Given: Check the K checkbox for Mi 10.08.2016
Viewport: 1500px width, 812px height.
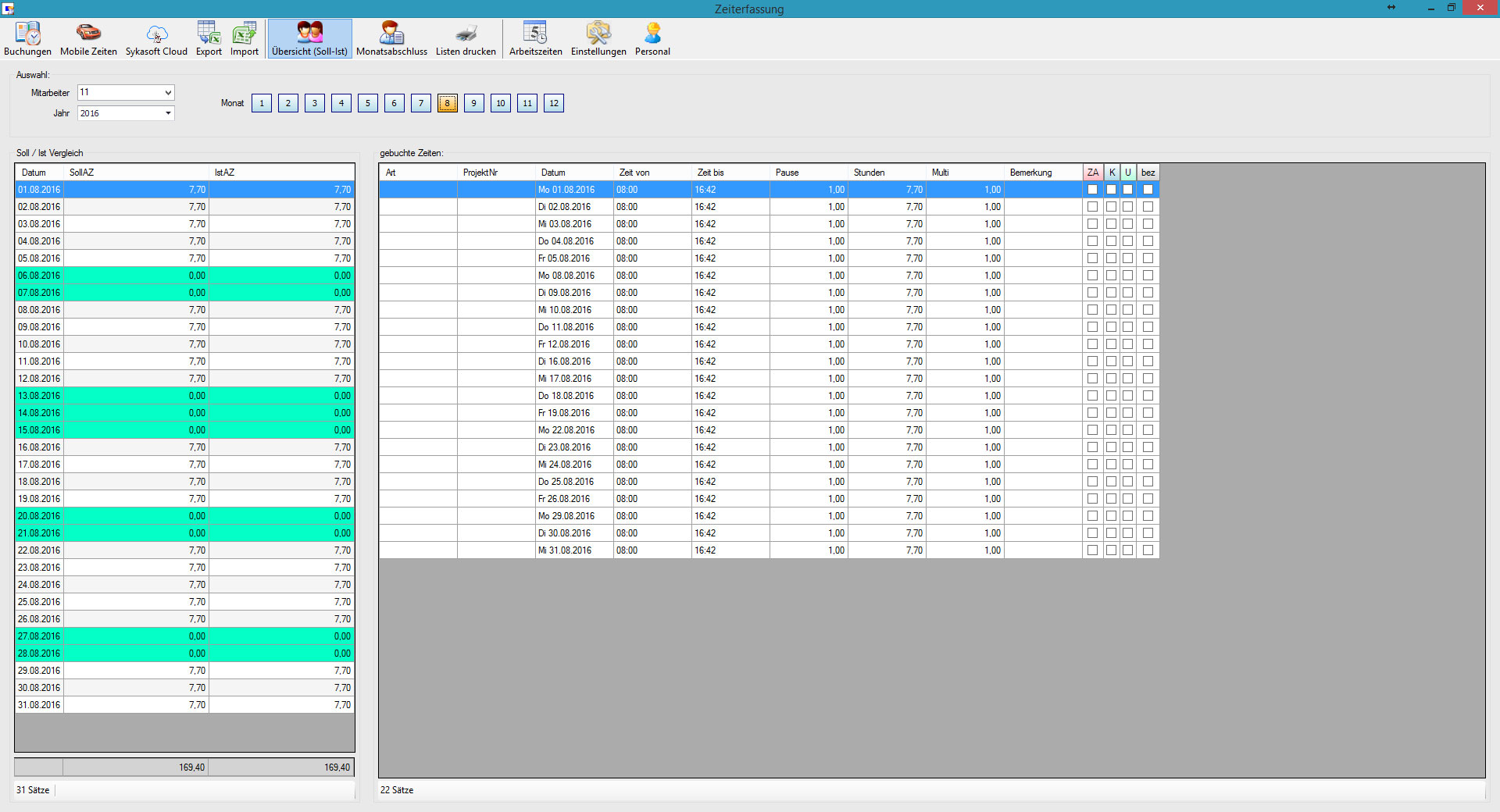Looking at the screenshot, I should pos(1111,310).
